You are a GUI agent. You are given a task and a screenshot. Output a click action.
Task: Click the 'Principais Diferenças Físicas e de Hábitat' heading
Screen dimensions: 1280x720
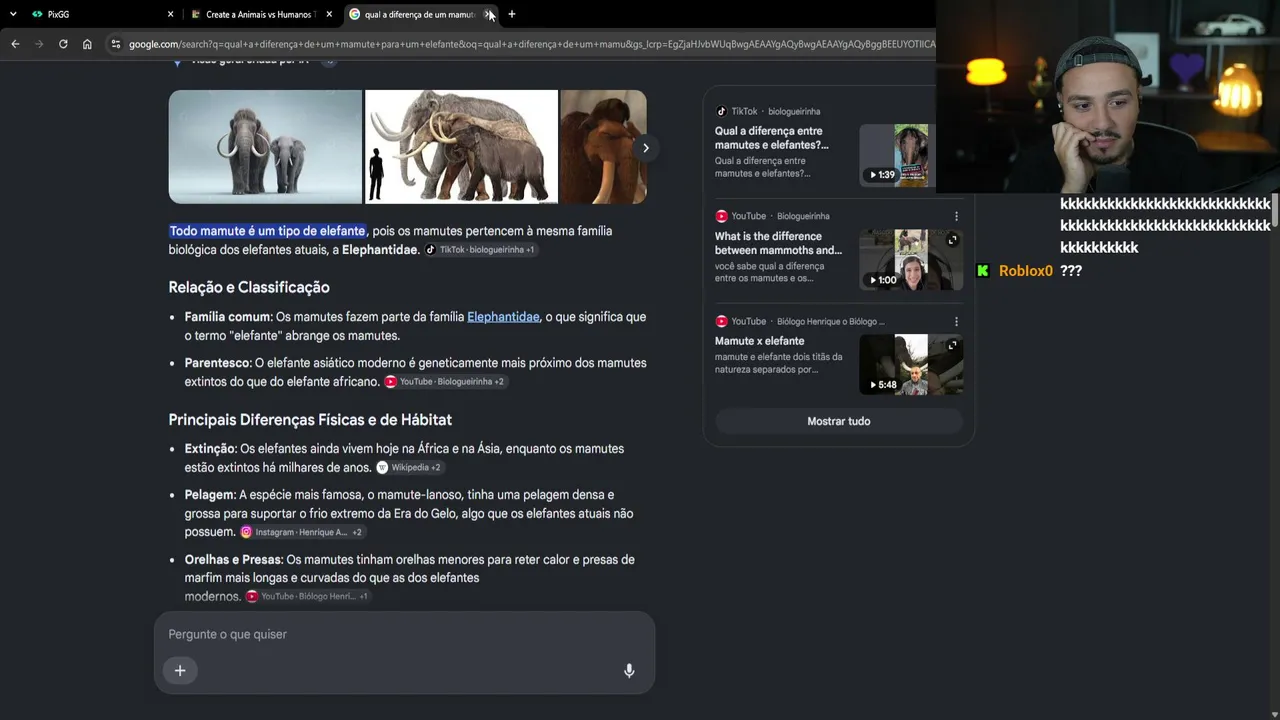tap(310, 420)
